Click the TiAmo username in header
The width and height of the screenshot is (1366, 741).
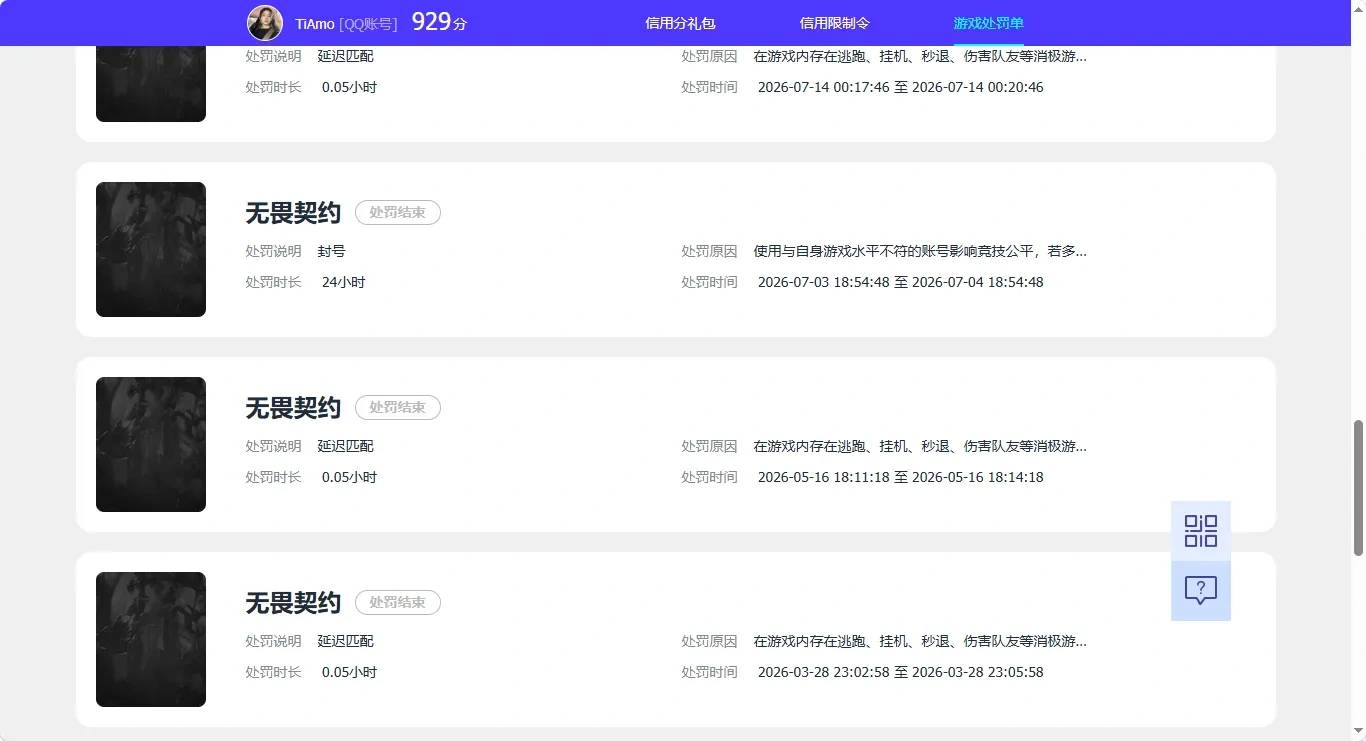coord(315,24)
